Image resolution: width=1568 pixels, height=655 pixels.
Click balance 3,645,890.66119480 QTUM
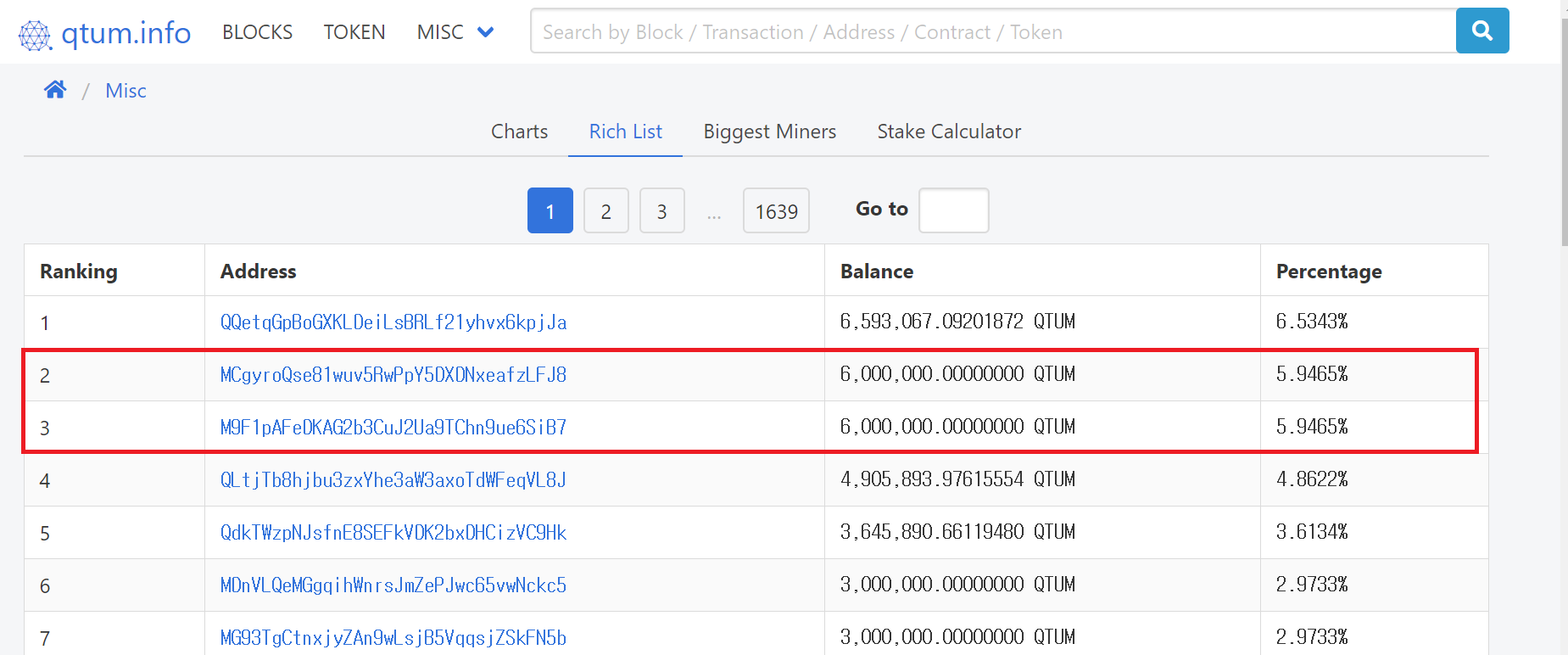957,532
